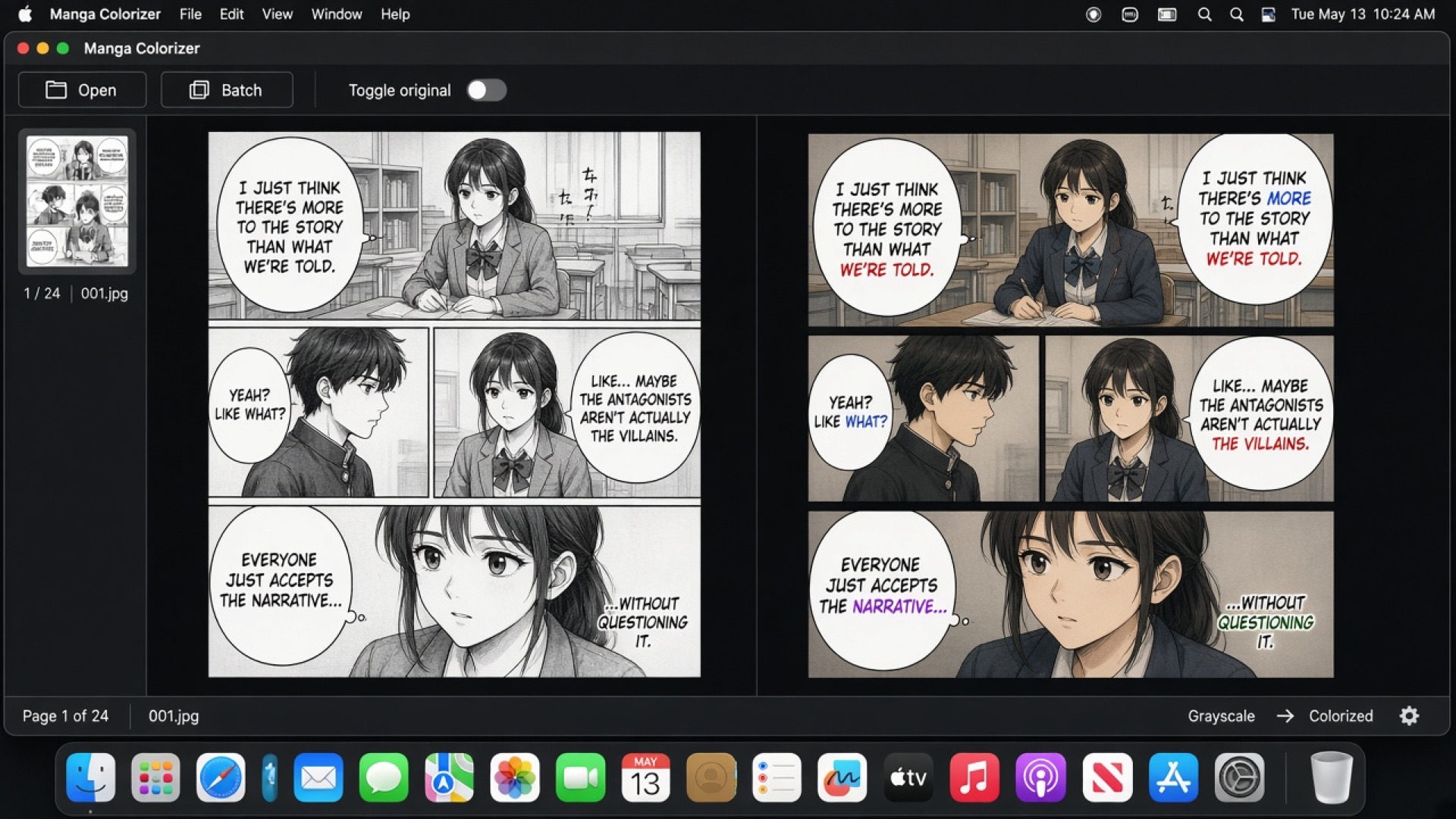Open the Help menu
This screenshot has width=1456, height=819.
395,14
